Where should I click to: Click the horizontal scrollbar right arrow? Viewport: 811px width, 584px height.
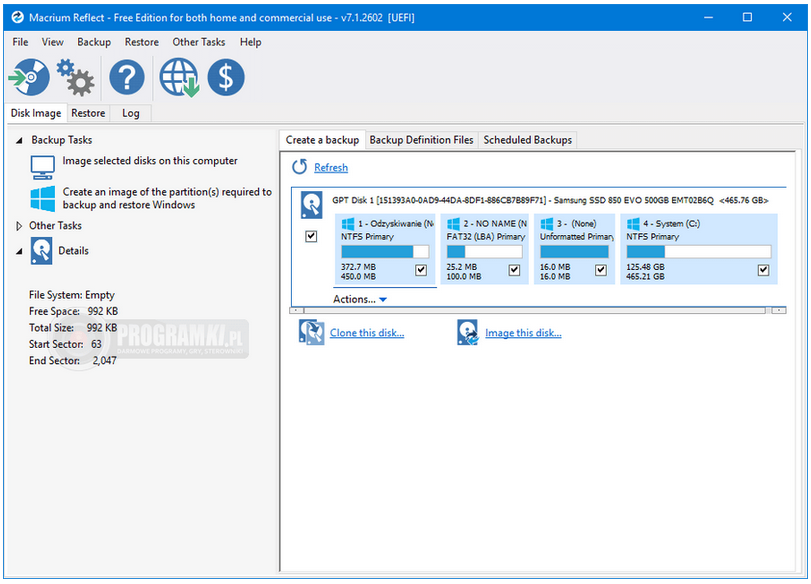point(779,310)
